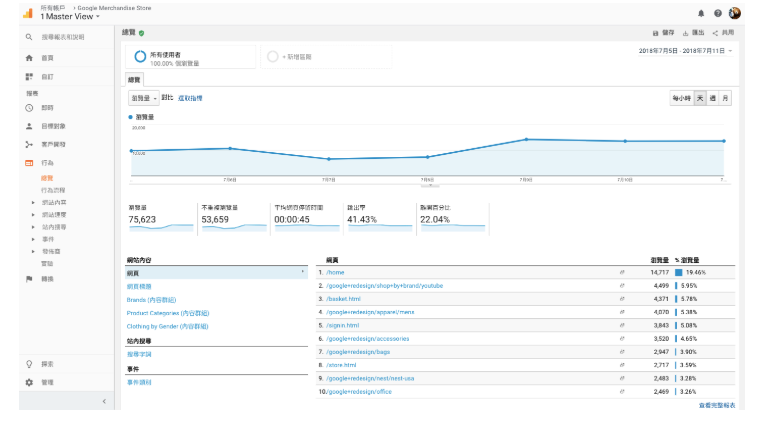Open the Search Term (搜尋字詞) link
Screen dimensions: 761x424
pos(139,354)
